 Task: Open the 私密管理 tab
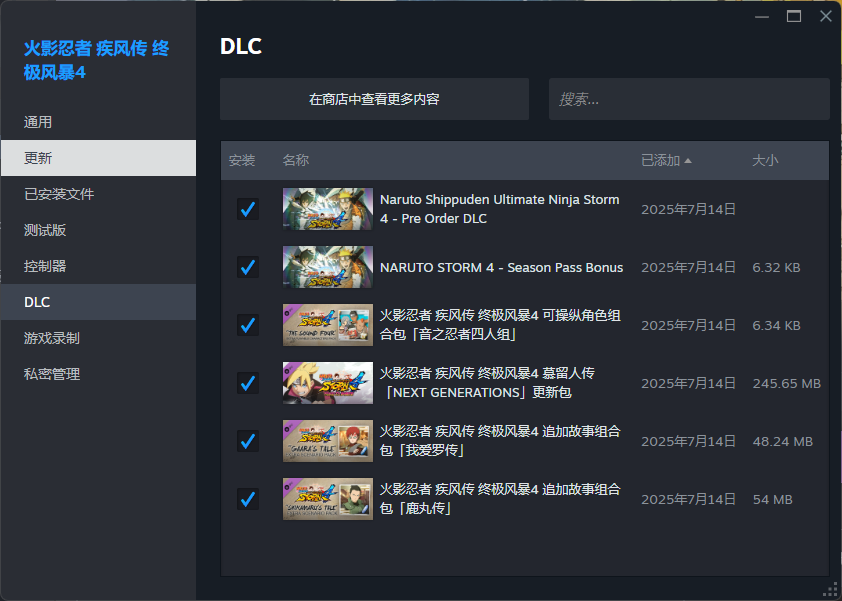click(x=98, y=374)
